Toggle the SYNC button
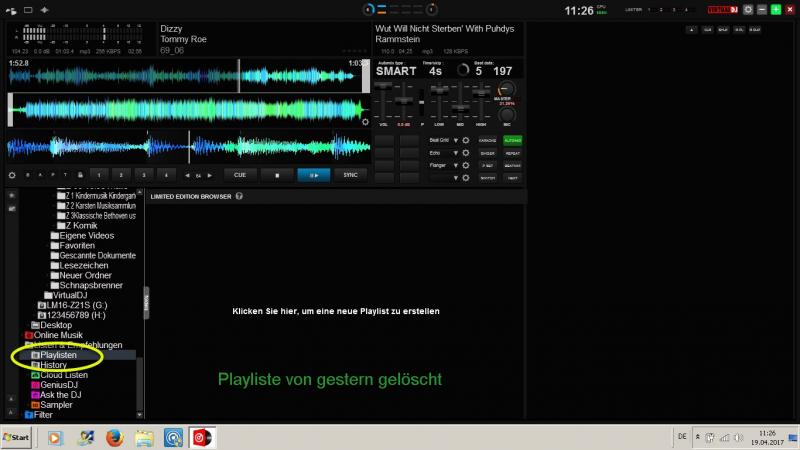Screen dimensions: 800x450 click(351, 175)
